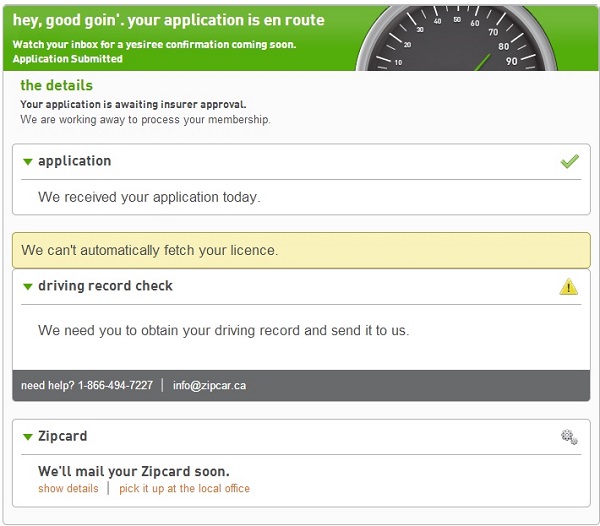Viewport: 600px width, 526px height.
Task: Click the application section heading
Action: click(75, 161)
